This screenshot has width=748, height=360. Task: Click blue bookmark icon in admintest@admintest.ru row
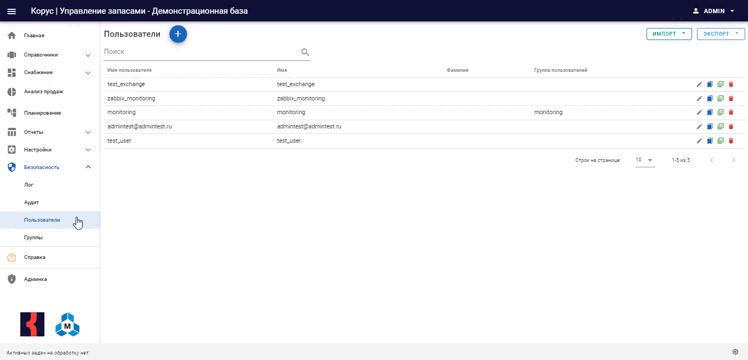[x=710, y=127]
